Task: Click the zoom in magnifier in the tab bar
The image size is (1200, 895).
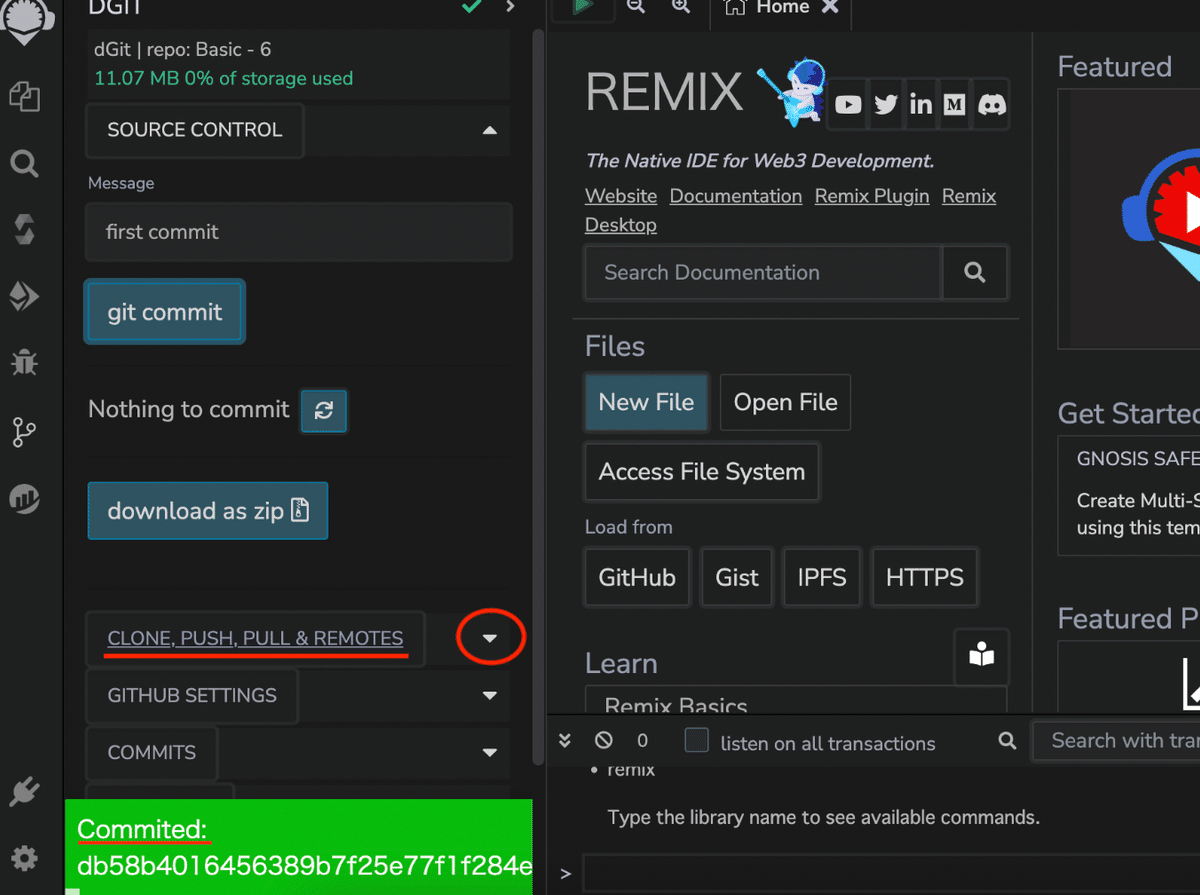Action: 681,6
